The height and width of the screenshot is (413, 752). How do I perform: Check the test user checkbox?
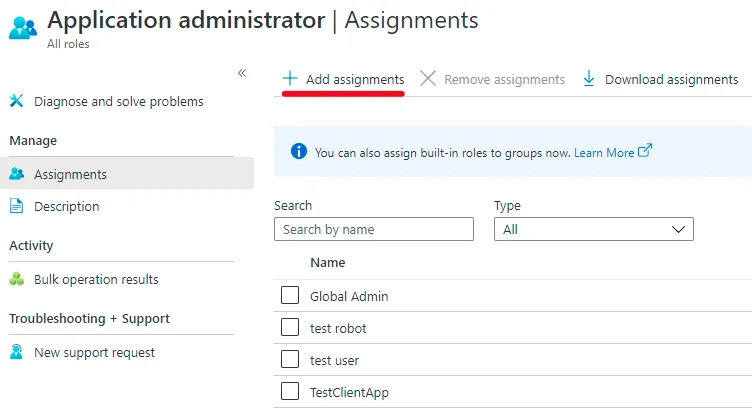(290, 360)
